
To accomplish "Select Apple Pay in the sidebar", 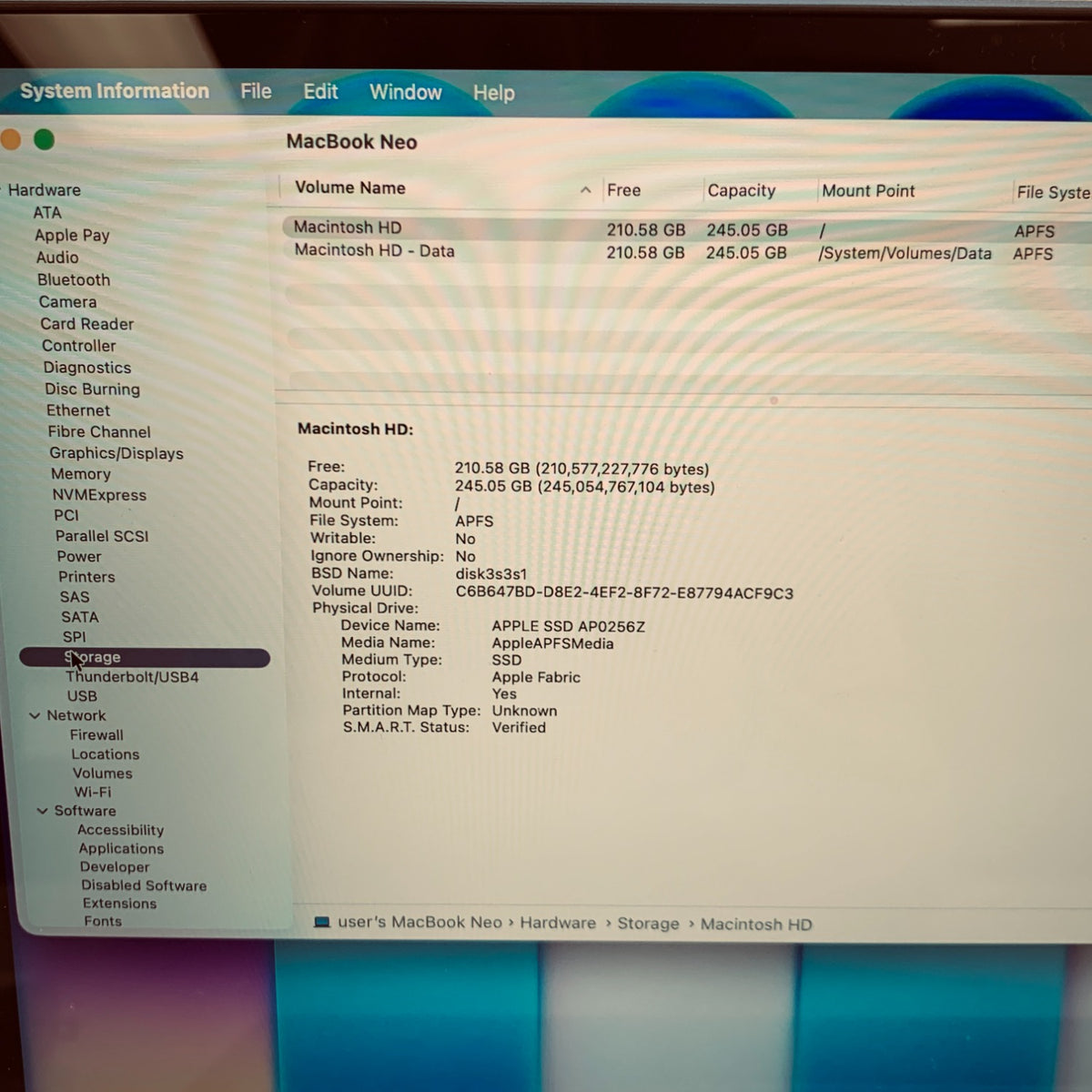I will click(x=72, y=235).
